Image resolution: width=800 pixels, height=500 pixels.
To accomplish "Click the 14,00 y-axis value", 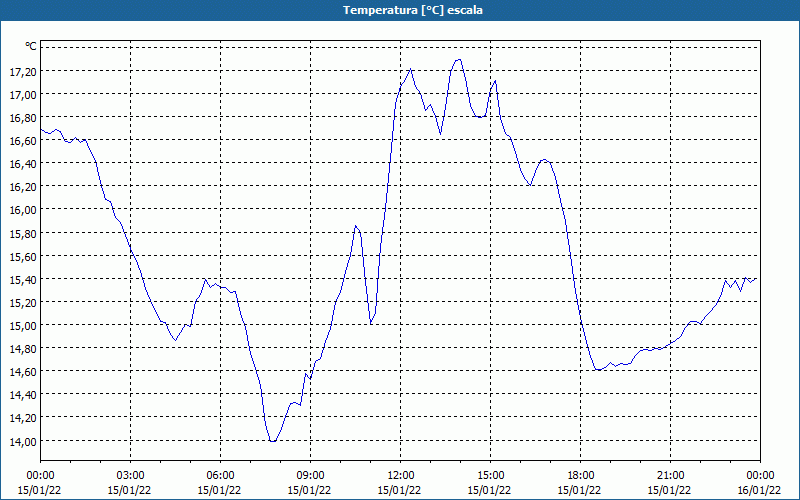I will click(x=23, y=441).
